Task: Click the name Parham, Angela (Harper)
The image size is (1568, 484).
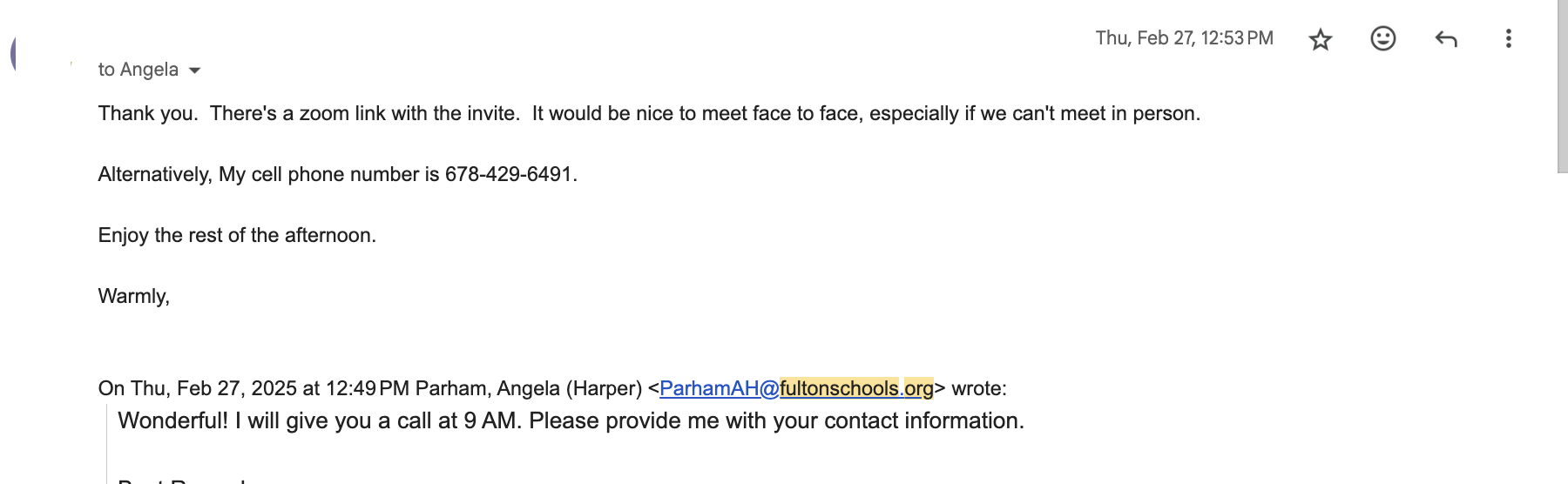Action: tap(529, 388)
